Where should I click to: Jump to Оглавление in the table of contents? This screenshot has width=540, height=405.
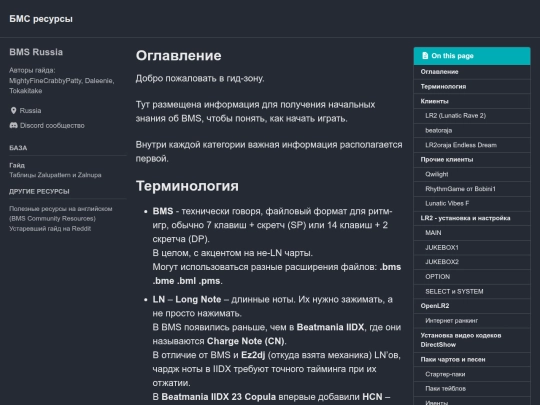[472, 72]
